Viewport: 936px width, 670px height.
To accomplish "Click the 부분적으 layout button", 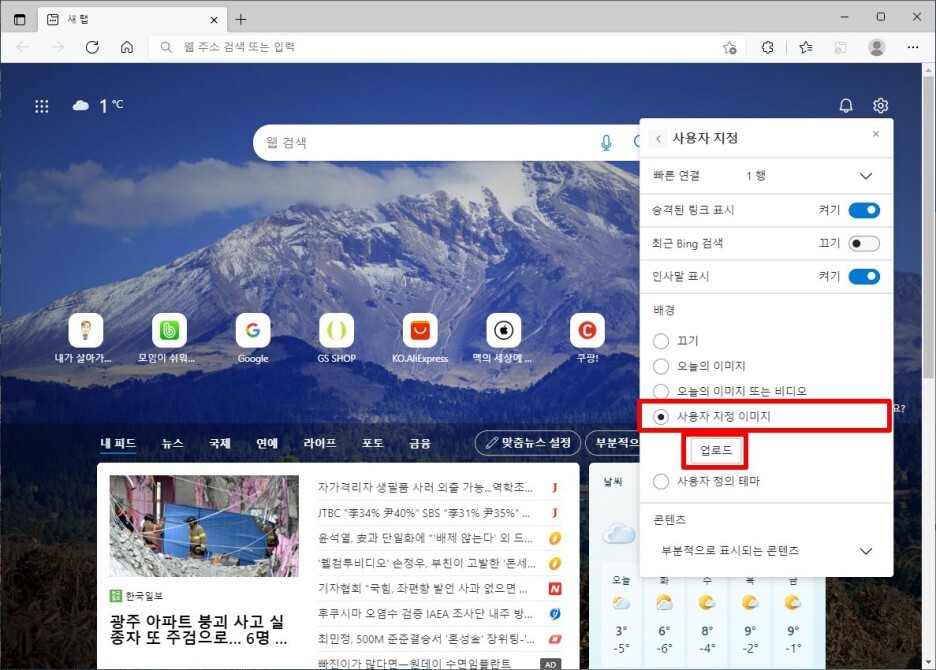I will 612,443.
